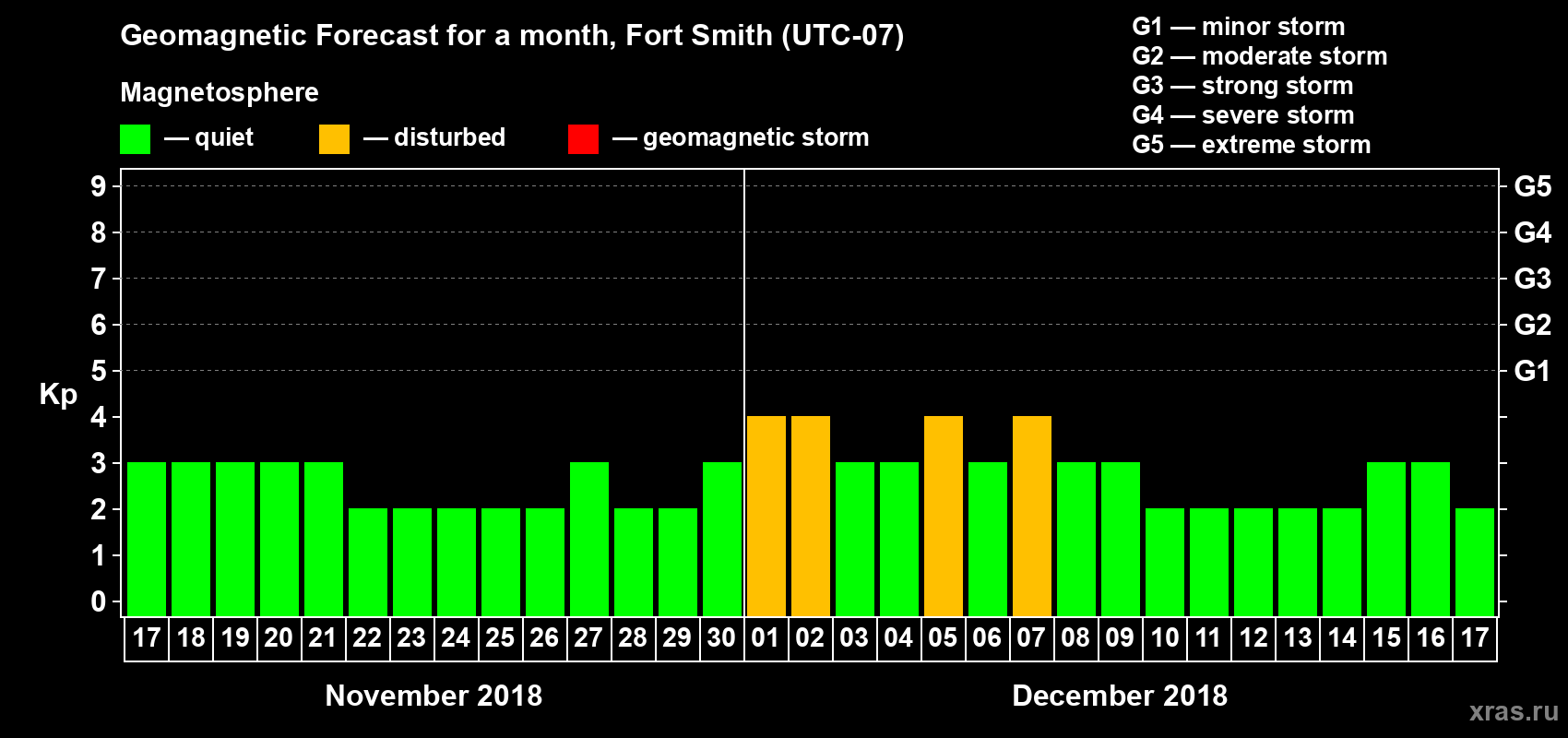Click the Kp axis label
Viewport: 1568px width, 738px height.
click(58, 395)
